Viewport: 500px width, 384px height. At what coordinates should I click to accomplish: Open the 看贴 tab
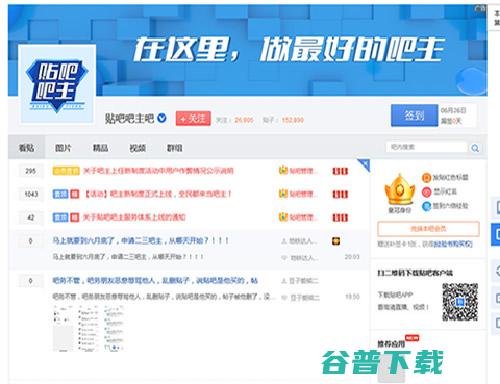pyautogui.click(x=26, y=147)
